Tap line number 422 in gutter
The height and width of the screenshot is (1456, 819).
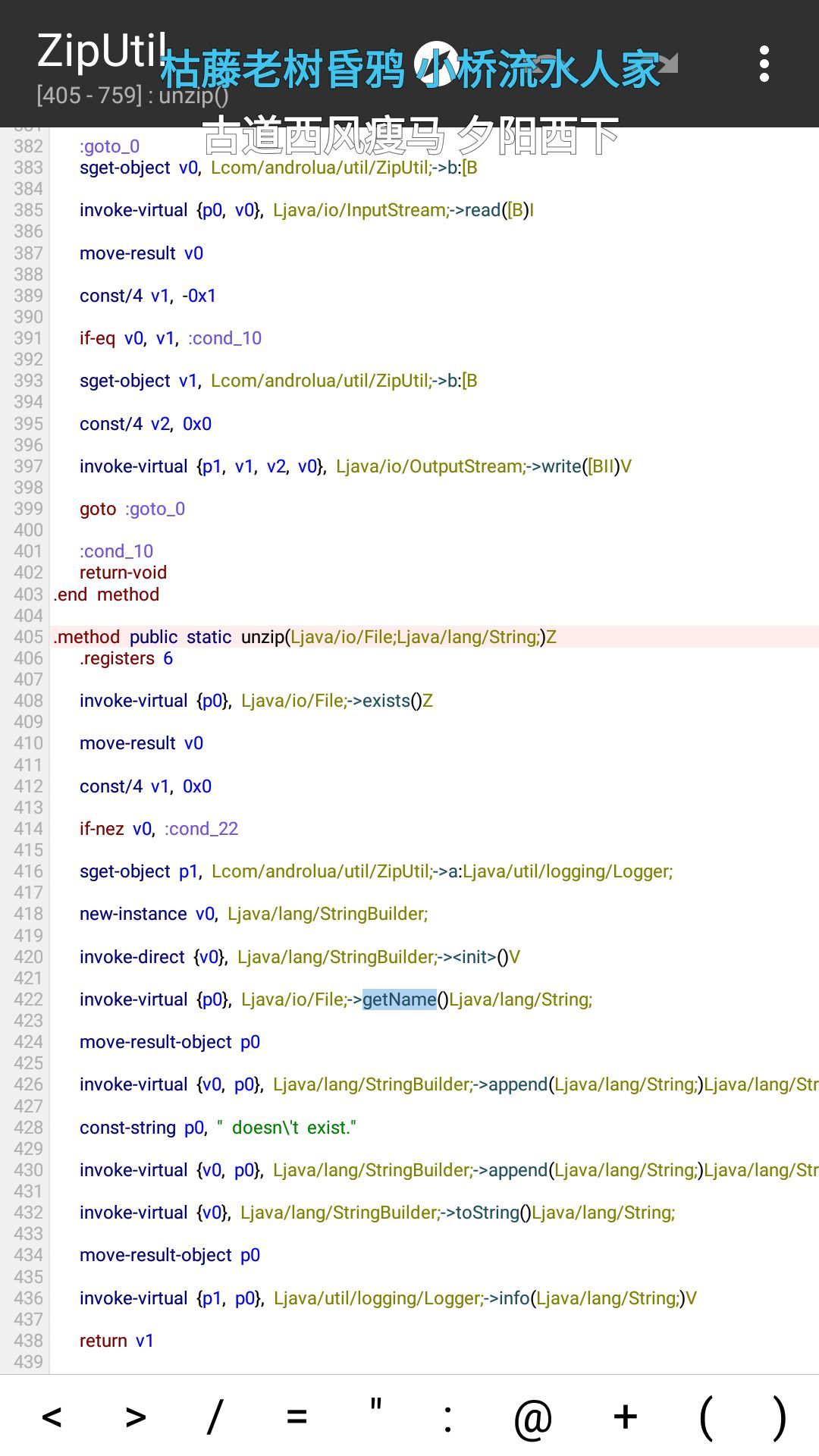(x=28, y=999)
